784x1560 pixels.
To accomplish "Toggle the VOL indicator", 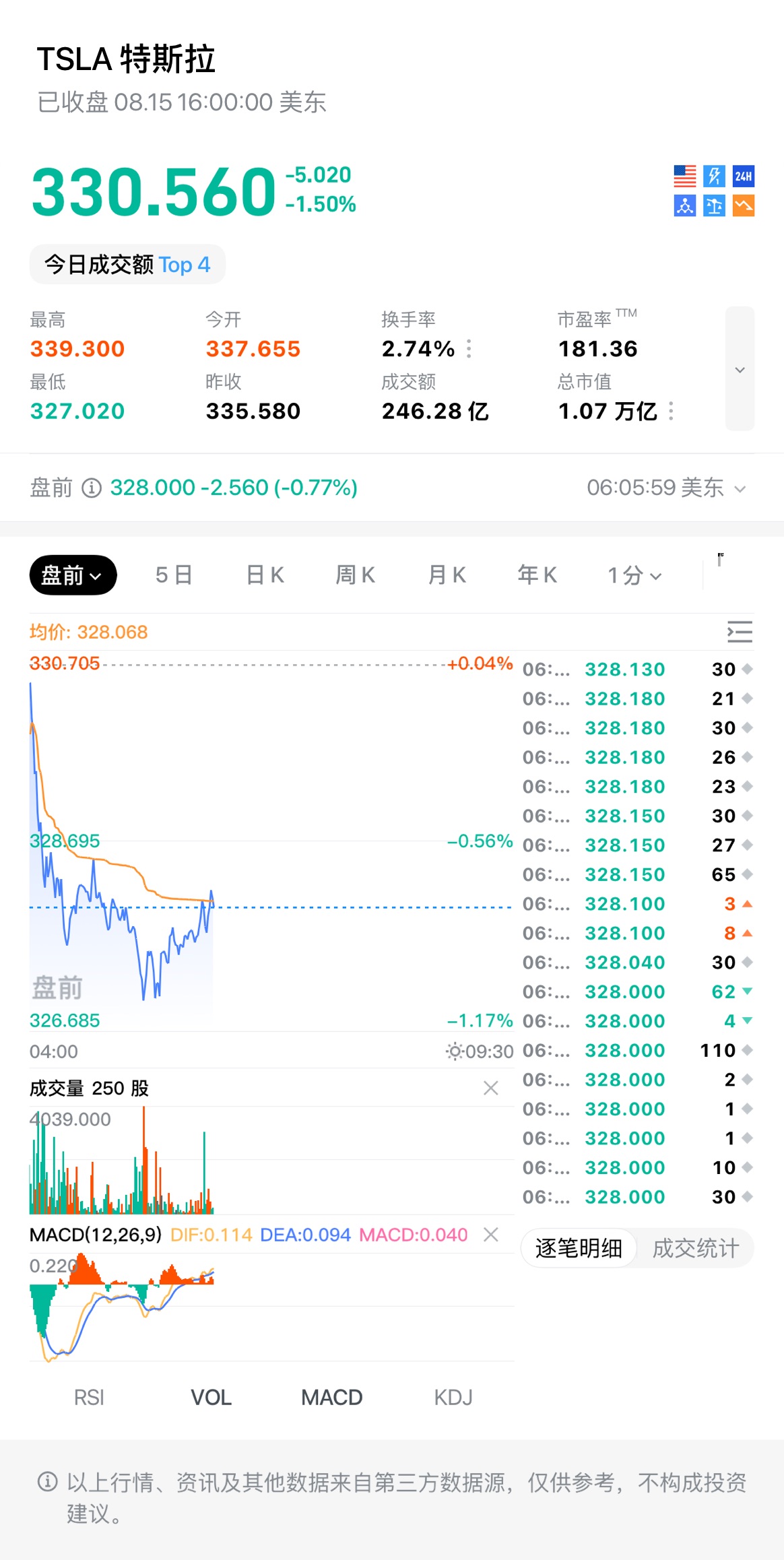I will (211, 1398).
